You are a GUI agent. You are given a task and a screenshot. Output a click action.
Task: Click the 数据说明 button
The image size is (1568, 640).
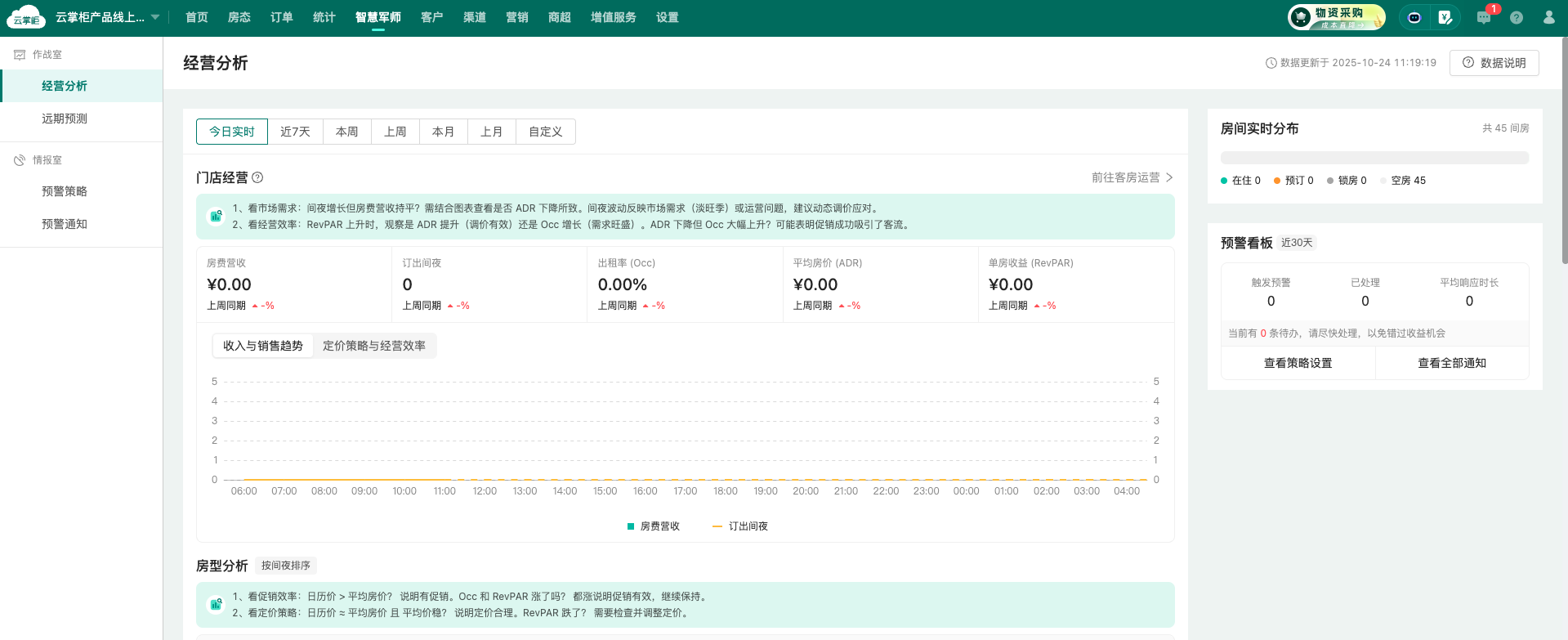[1494, 63]
